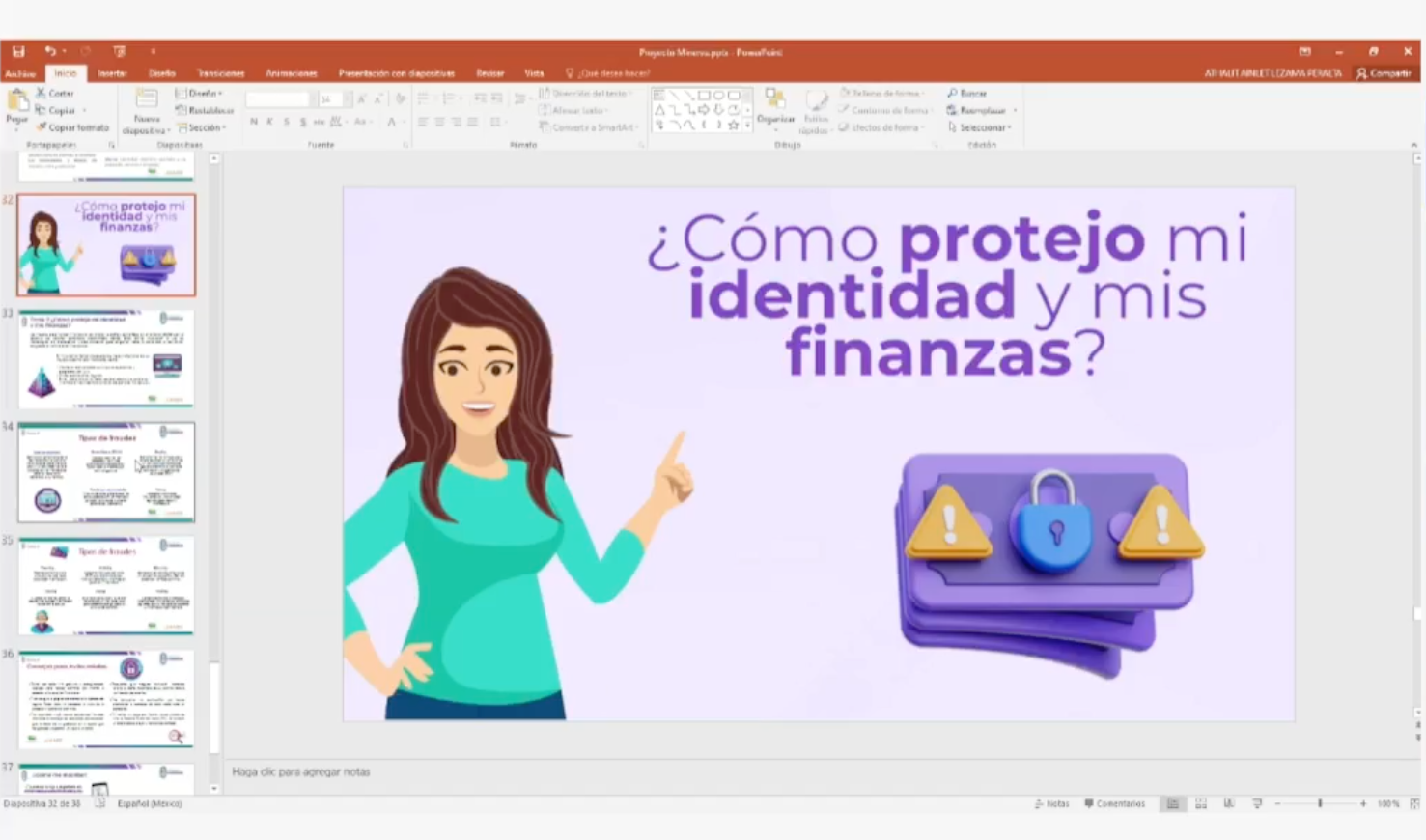Toggle normal view button in status bar

(1173, 803)
